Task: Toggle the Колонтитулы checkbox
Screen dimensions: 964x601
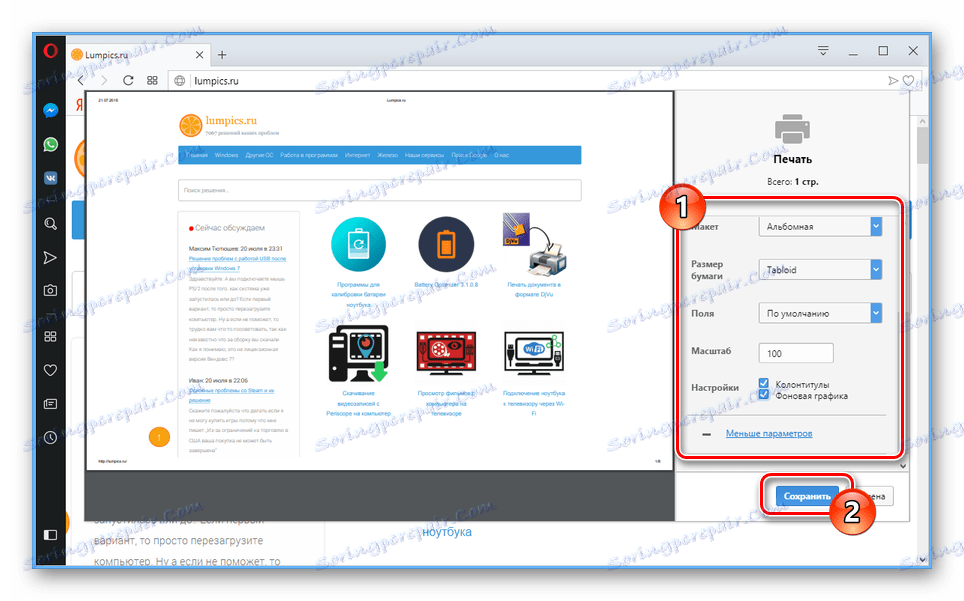Action: [764, 383]
